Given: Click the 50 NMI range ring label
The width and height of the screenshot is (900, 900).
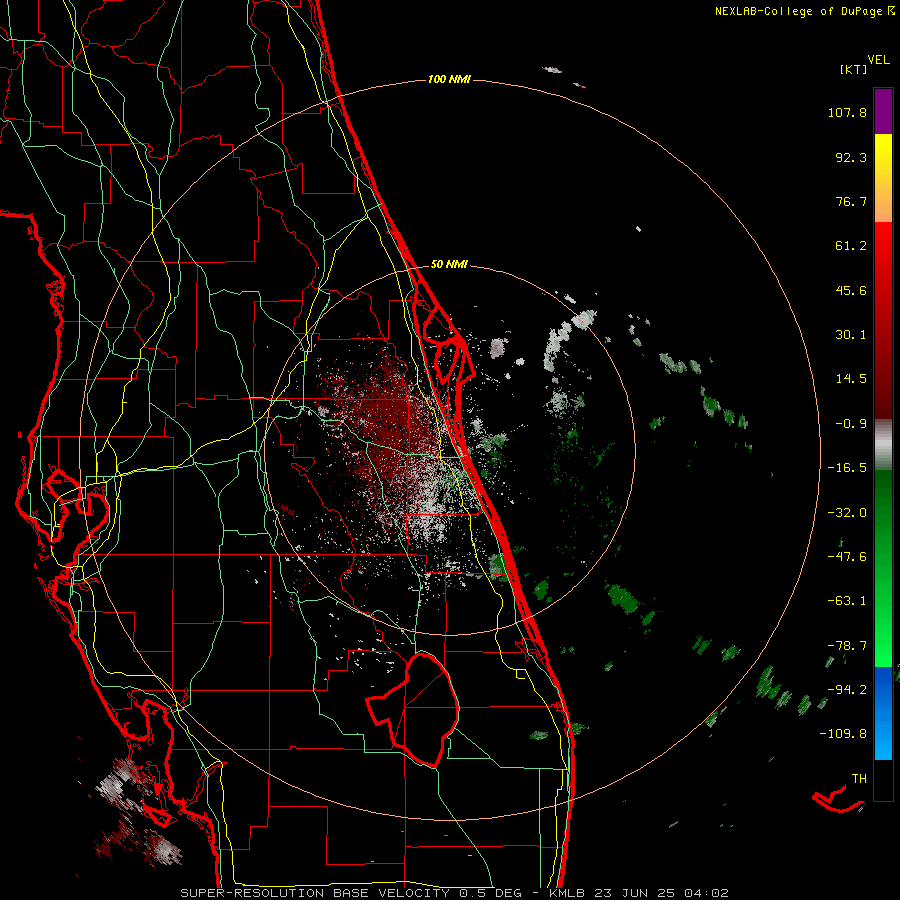Looking at the screenshot, I should (x=449, y=265).
